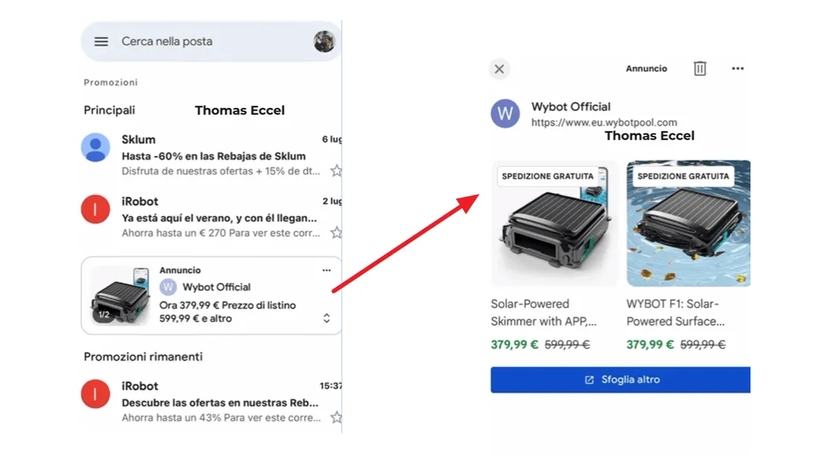Screen dimensions: 836x470
Task: Star the Sklum email
Action: pos(336,171)
